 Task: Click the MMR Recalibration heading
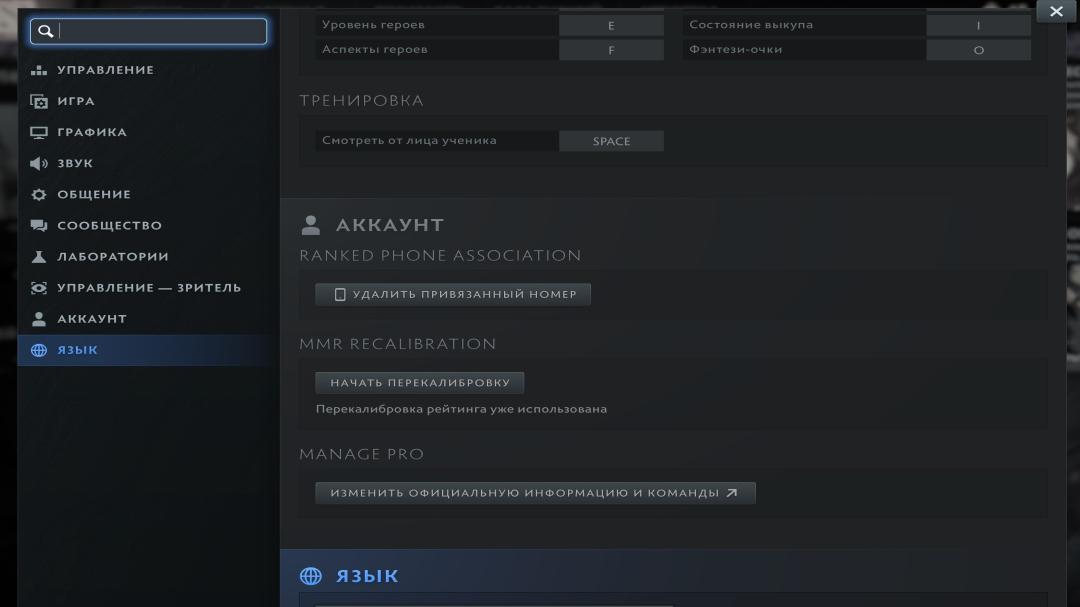pyautogui.click(x=397, y=344)
